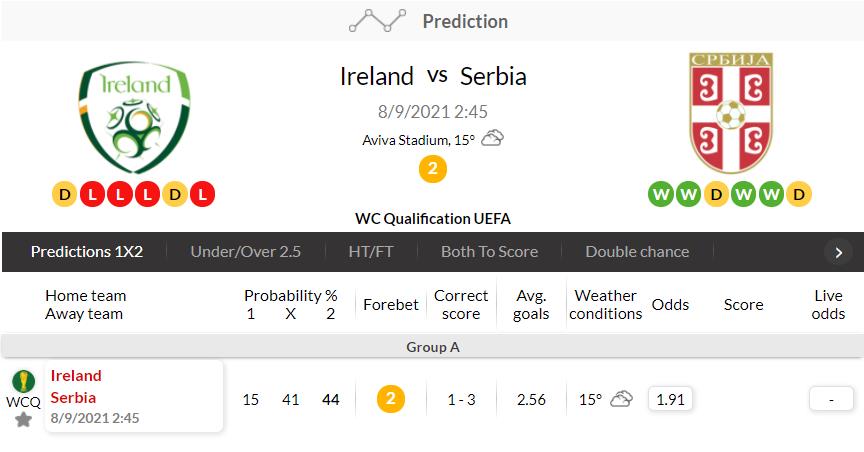Select the Predictions 1X2 tab
Viewport: 864px width, 452px height.
pyautogui.click(x=87, y=252)
